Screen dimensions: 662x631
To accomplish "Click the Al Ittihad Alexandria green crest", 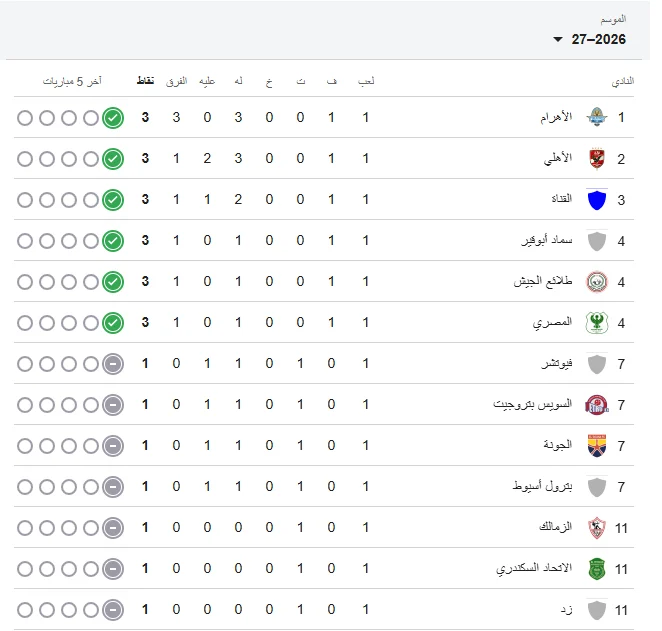I will [597, 569].
